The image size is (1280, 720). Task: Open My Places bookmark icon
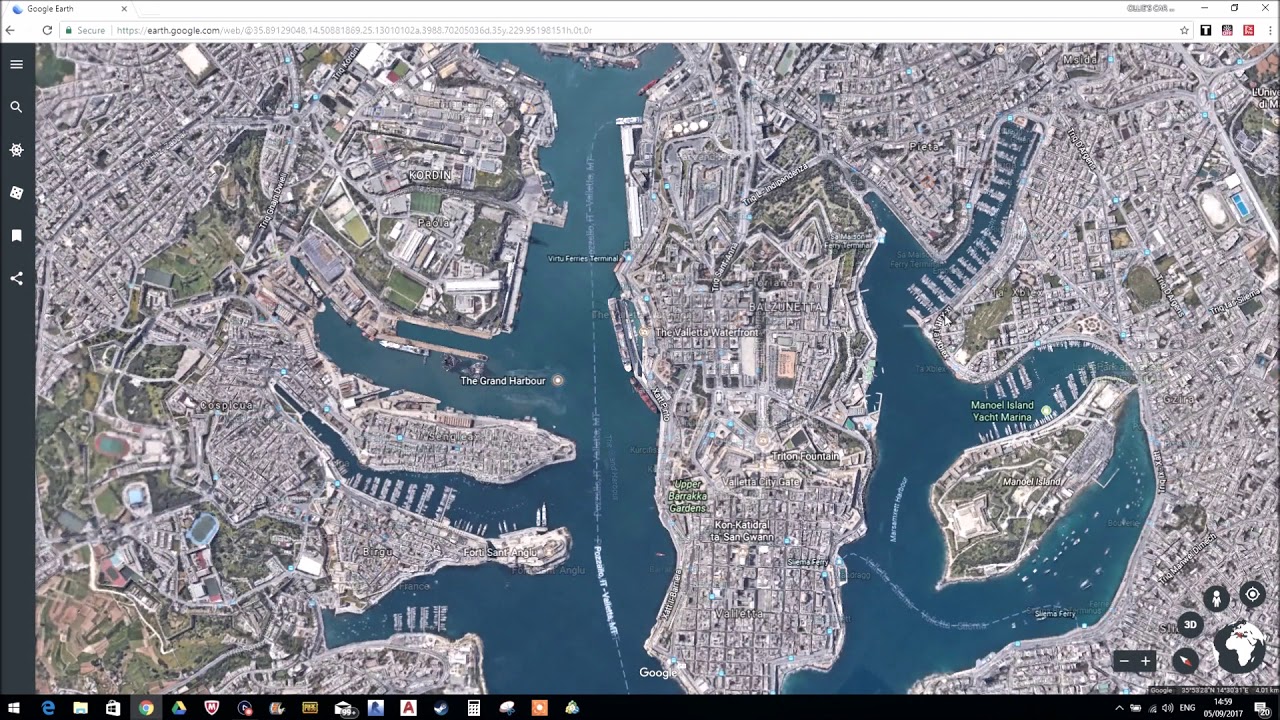tap(16, 236)
